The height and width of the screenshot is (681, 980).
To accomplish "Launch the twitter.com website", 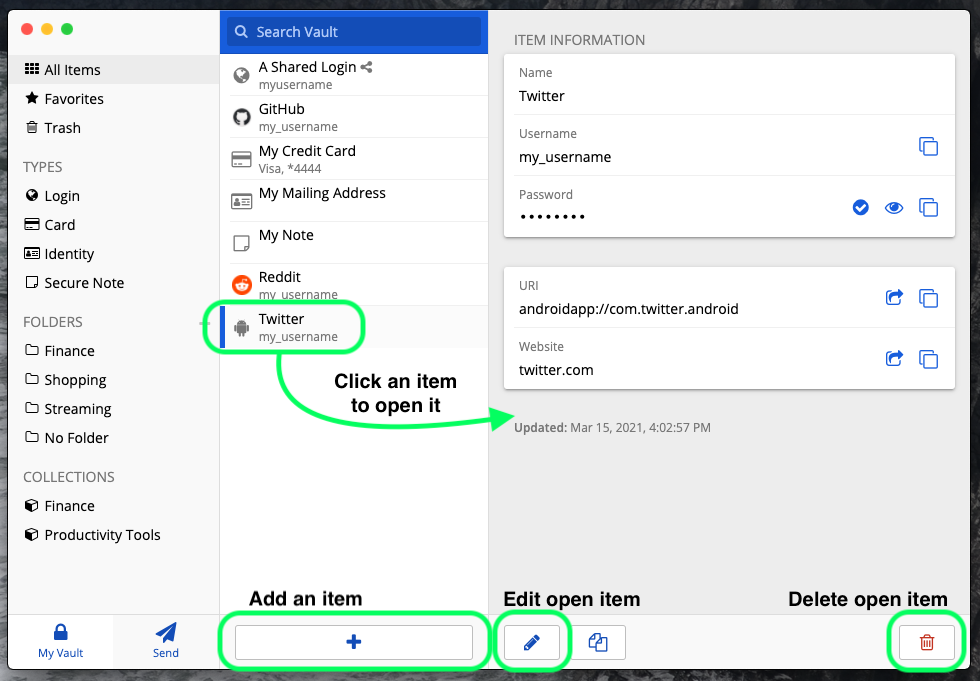I will click(894, 358).
